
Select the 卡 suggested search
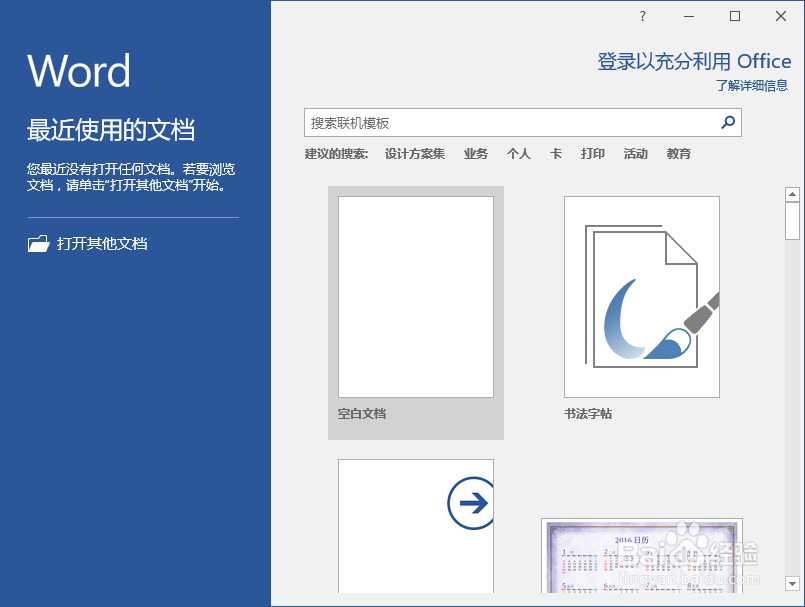(x=556, y=154)
